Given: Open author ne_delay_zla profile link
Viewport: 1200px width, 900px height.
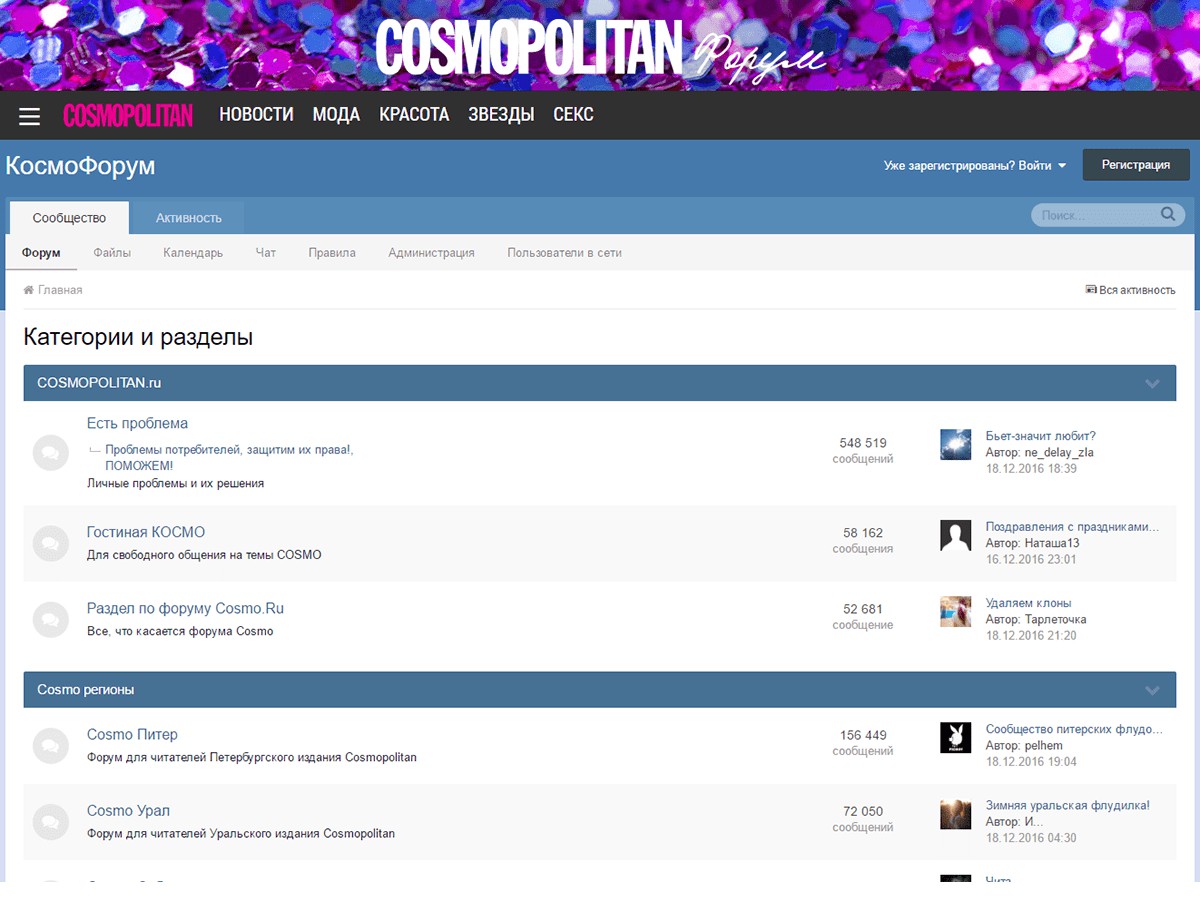Looking at the screenshot, I should 1059,452.
